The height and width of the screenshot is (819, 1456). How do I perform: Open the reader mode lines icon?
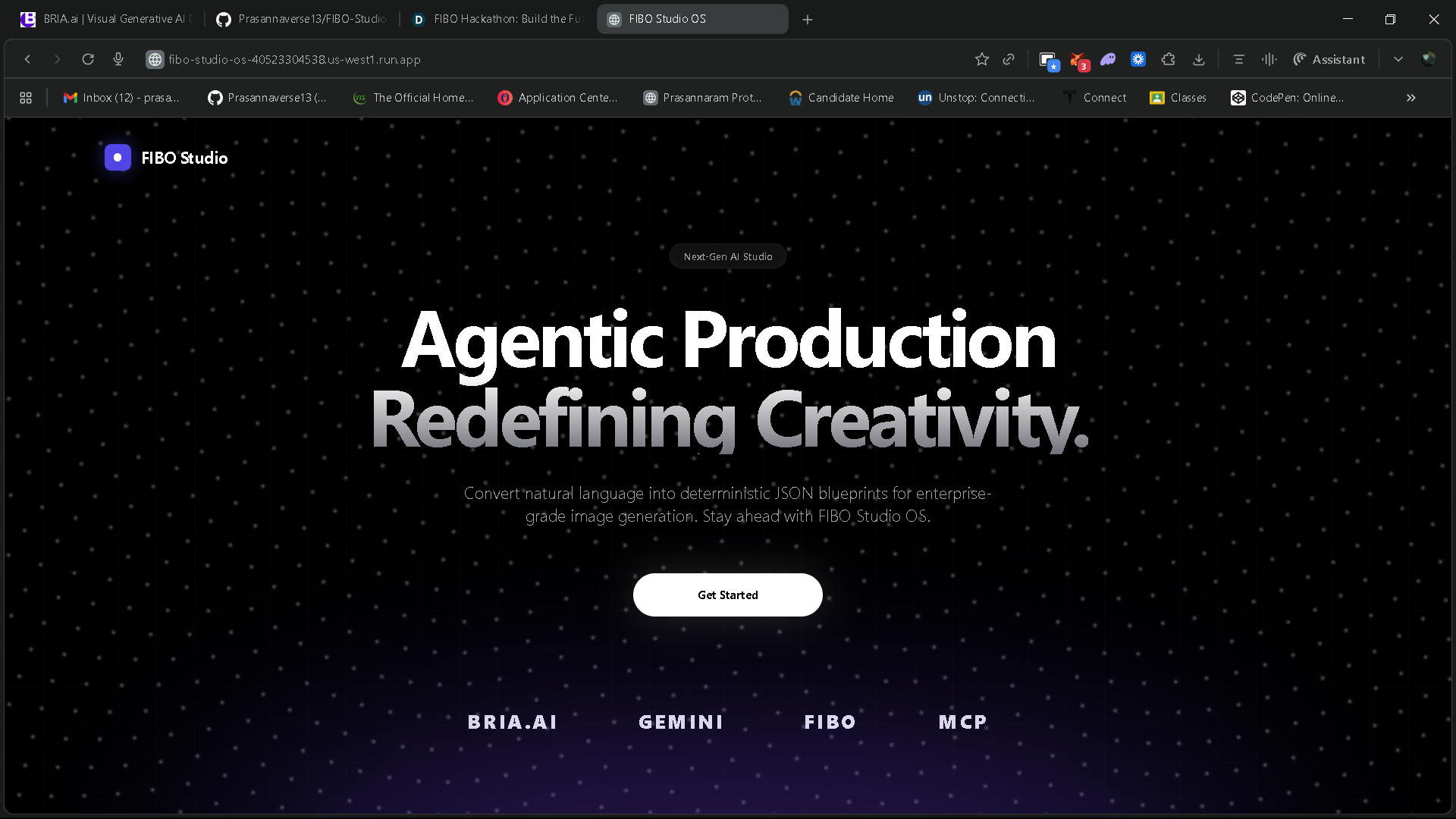tap(1238, 59)
